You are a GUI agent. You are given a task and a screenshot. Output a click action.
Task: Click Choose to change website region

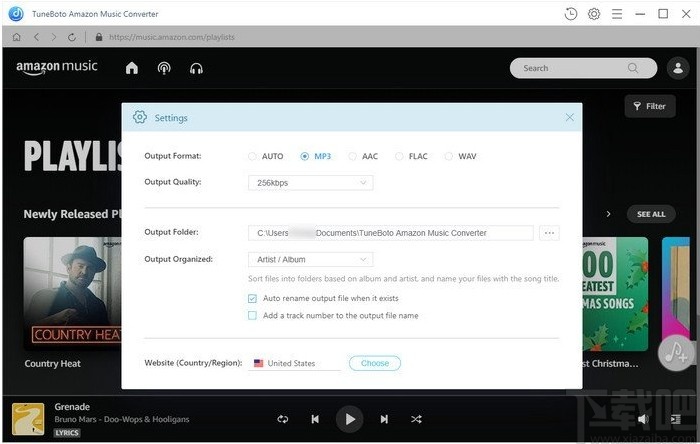click(x=375, y=363)
